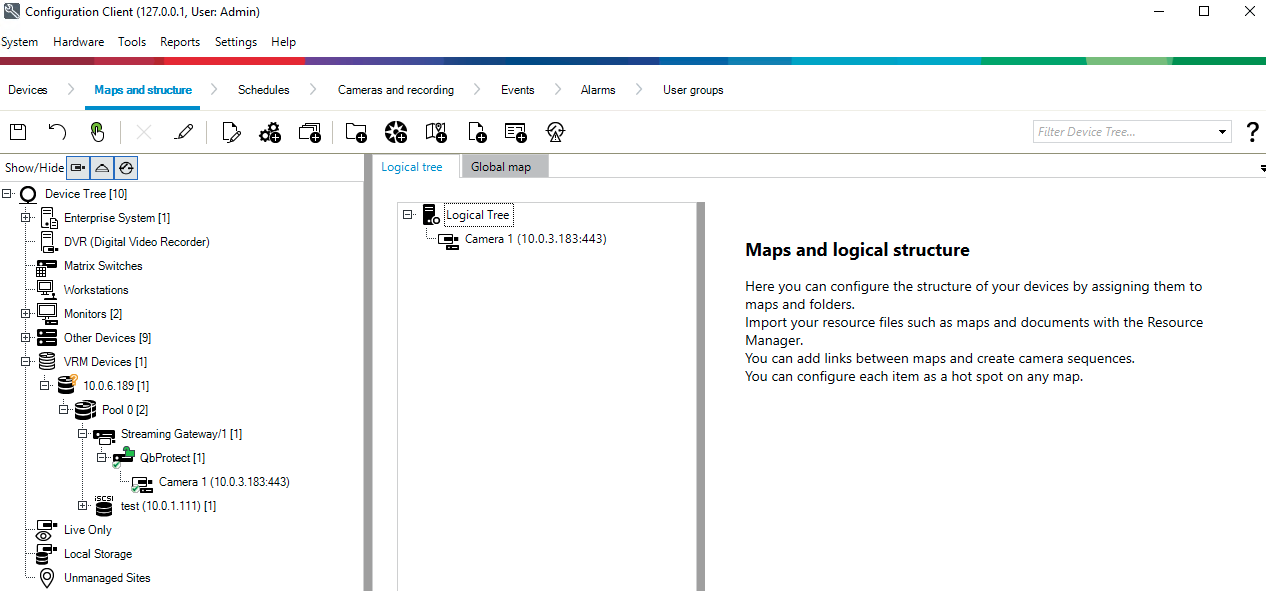Image resolution: width=1266 pixels, height=591 pixels.
Task: Click the gears with plus icon
Action: coord(270,132)
